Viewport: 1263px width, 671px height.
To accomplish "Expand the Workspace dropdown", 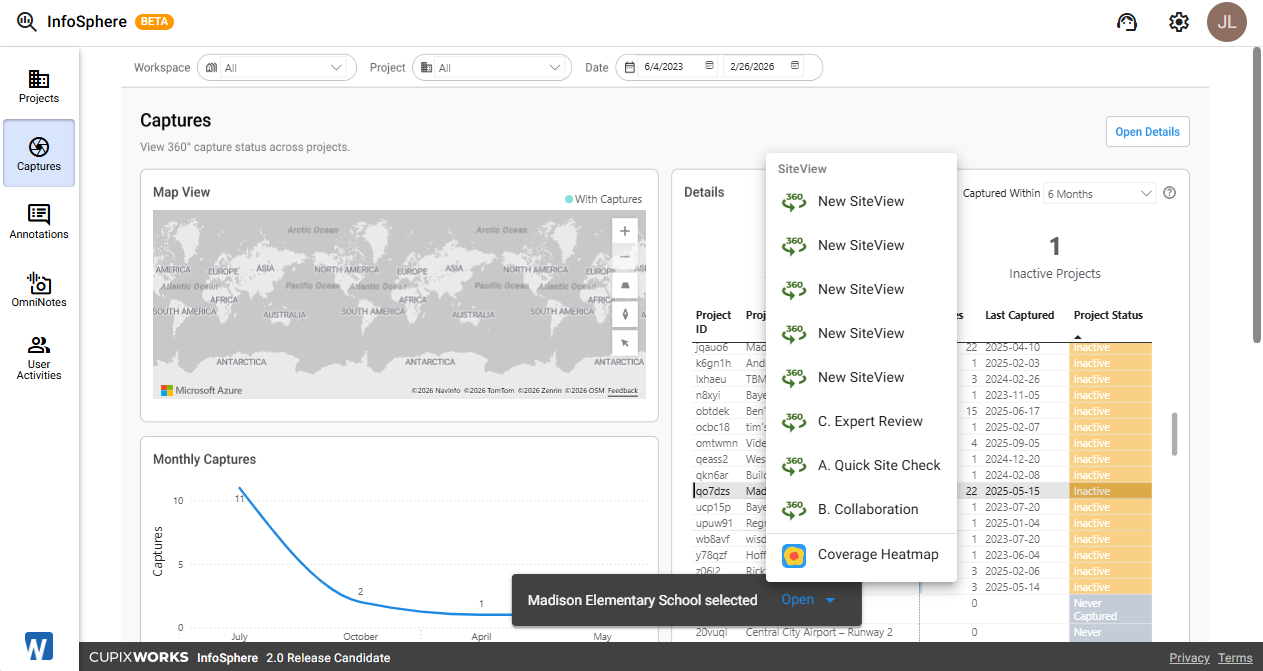I will [x=277, y=67].
